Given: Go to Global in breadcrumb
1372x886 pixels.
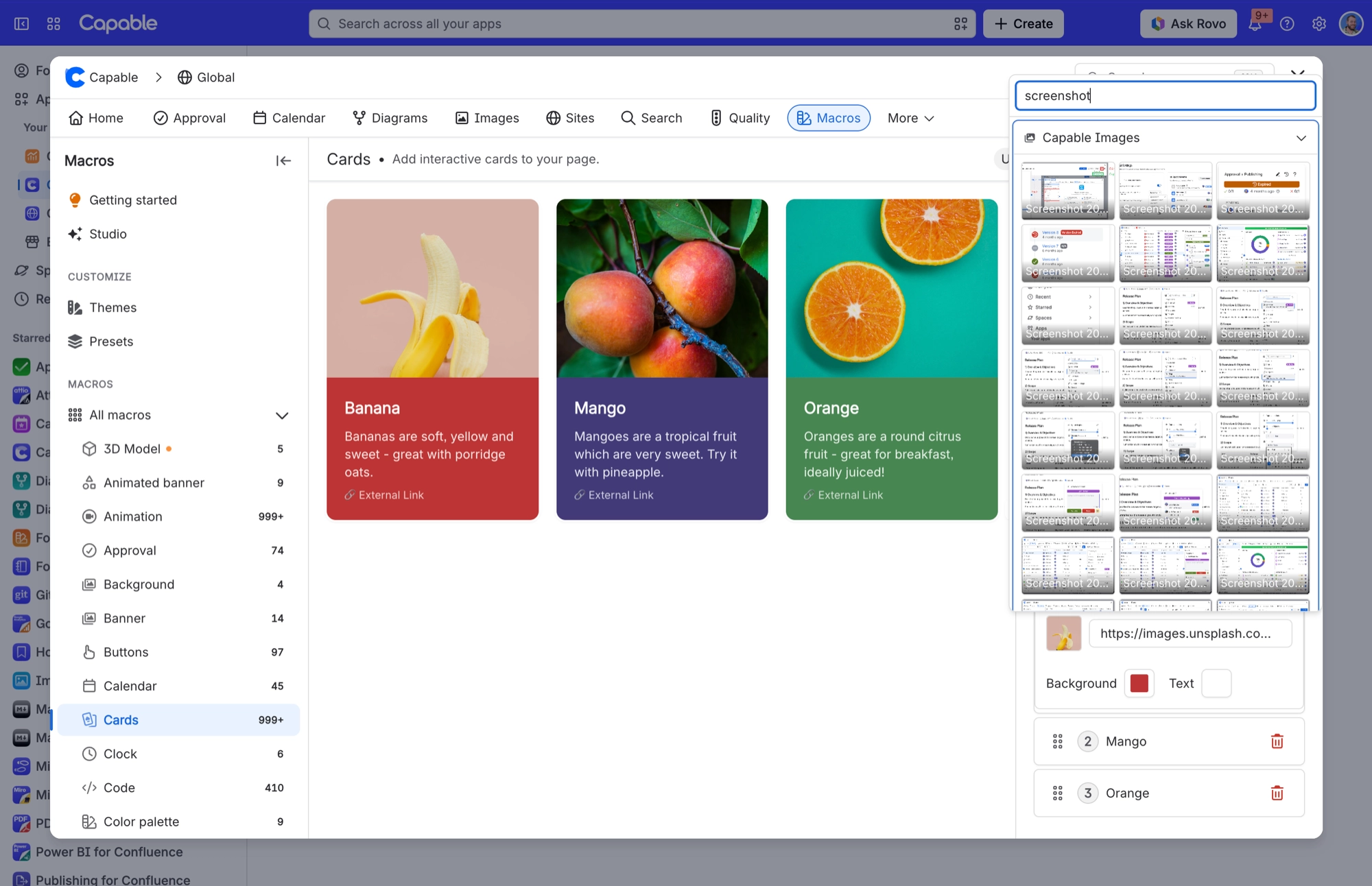Looking at the screenshot, I should 206,77.
